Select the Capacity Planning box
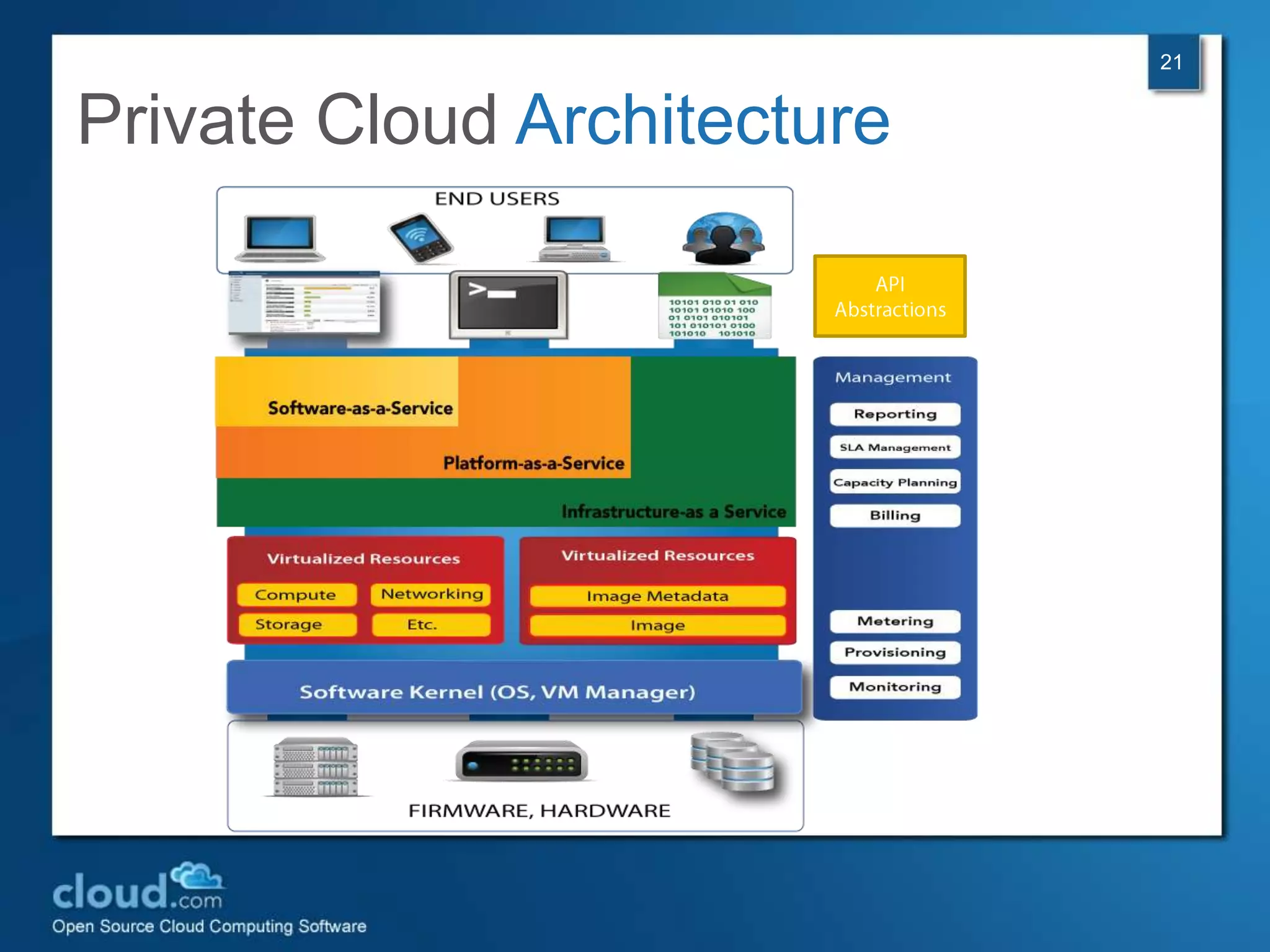The width and height of the screenshot is (1270, 952). (895, 482)
